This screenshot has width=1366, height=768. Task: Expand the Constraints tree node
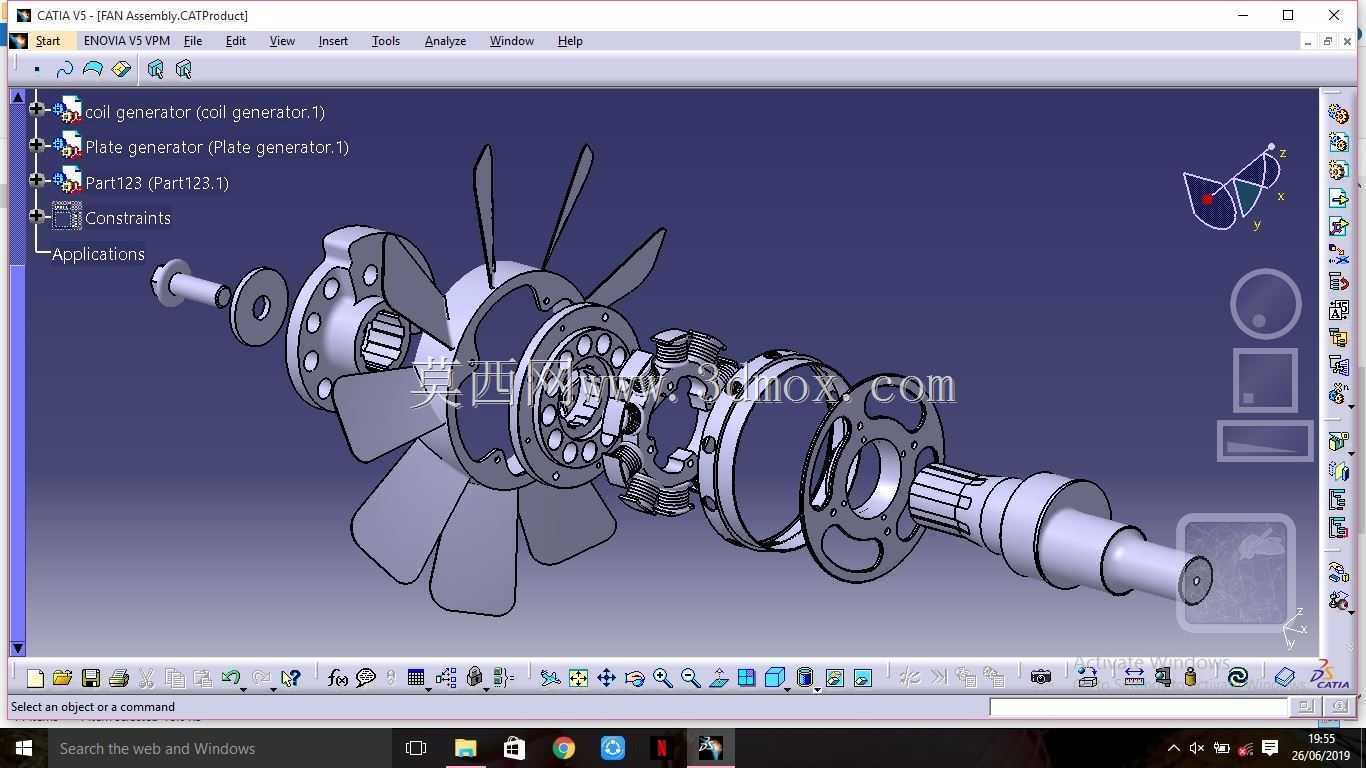click(x=37, y=216)
